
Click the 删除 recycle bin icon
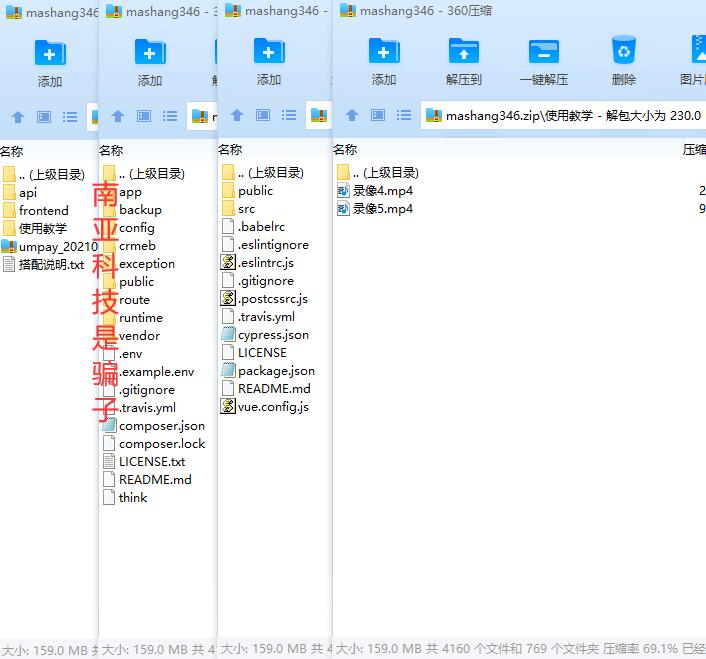click(x=623, y=51)
